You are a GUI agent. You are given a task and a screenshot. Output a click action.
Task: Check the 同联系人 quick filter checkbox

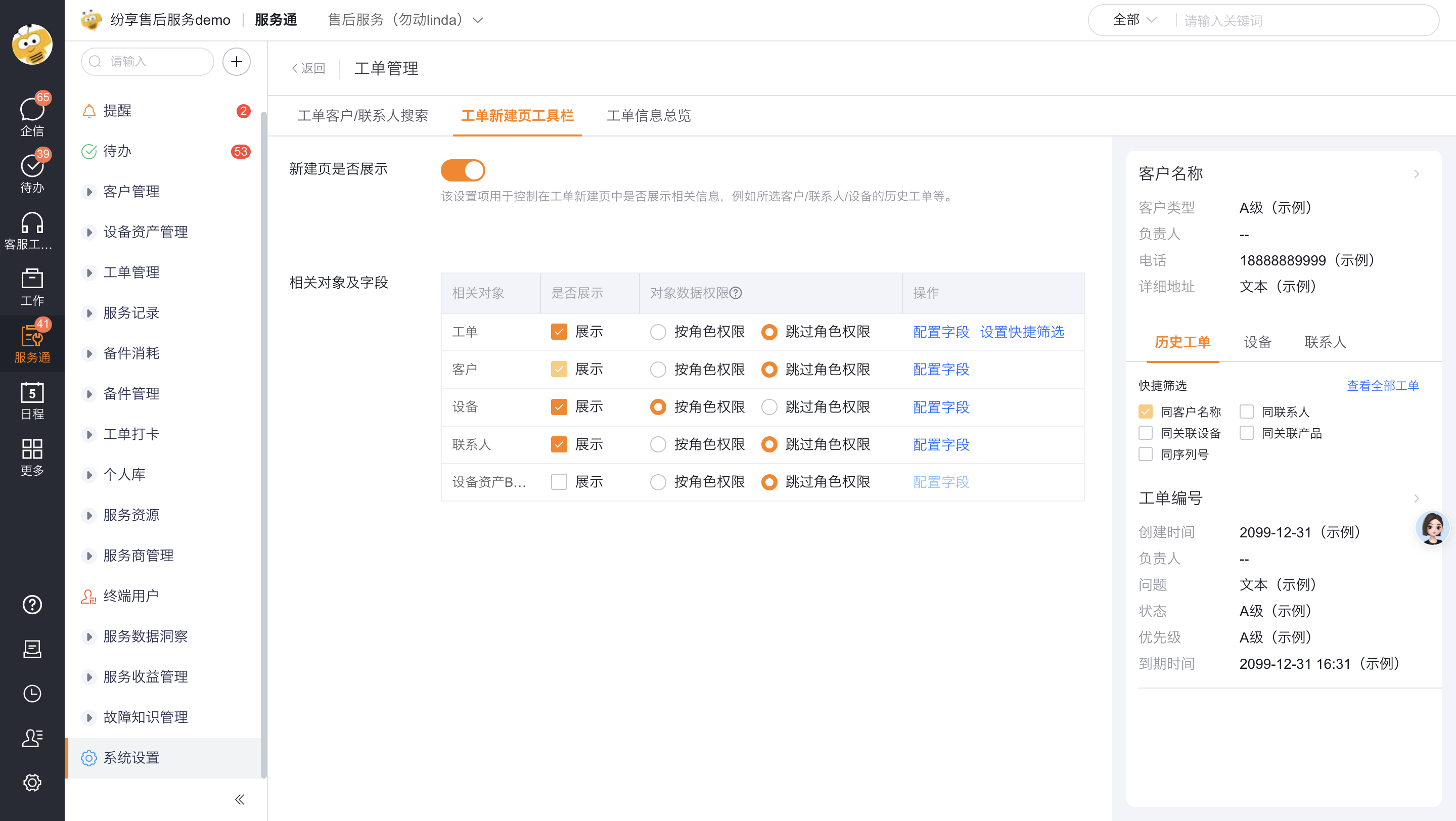(1246, 412)
